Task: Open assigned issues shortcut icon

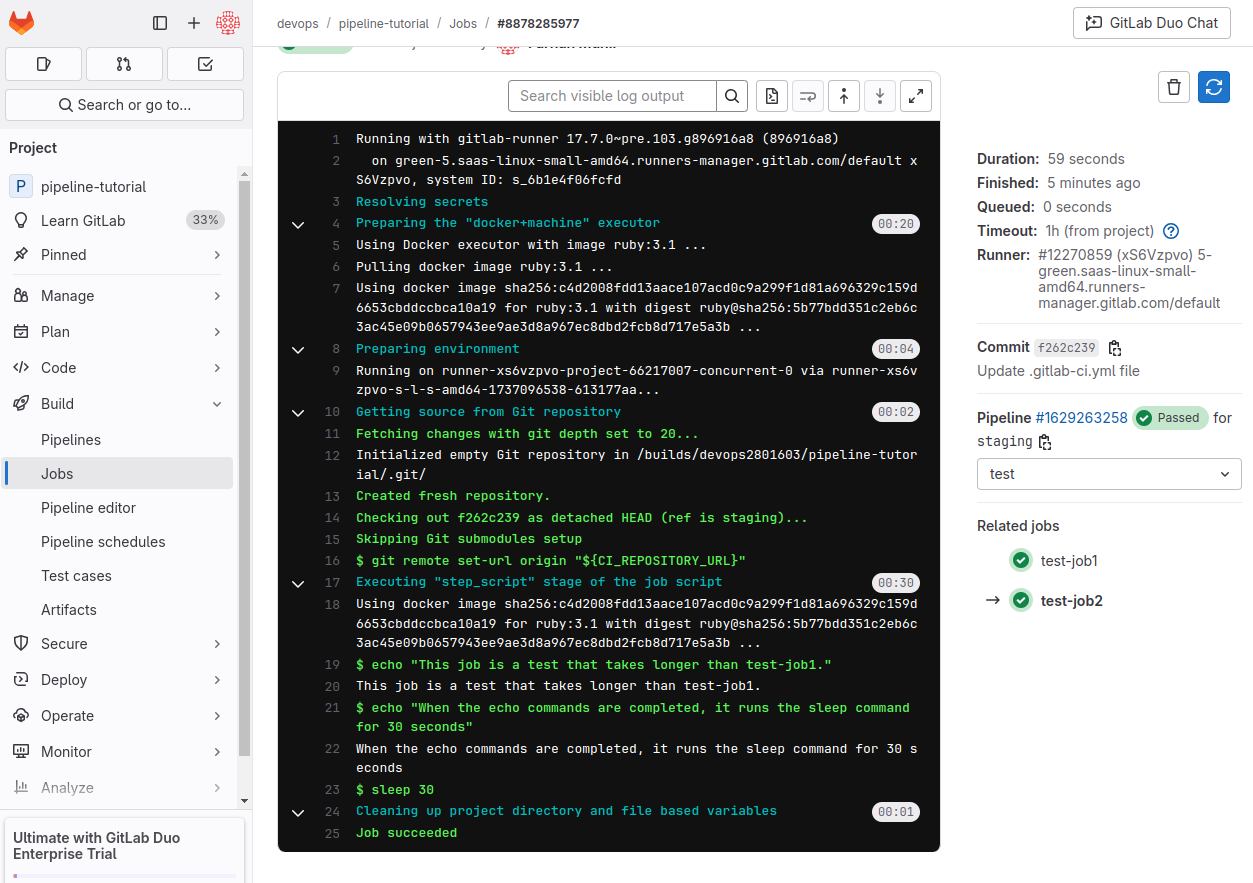Action: (x=43, y=64)
